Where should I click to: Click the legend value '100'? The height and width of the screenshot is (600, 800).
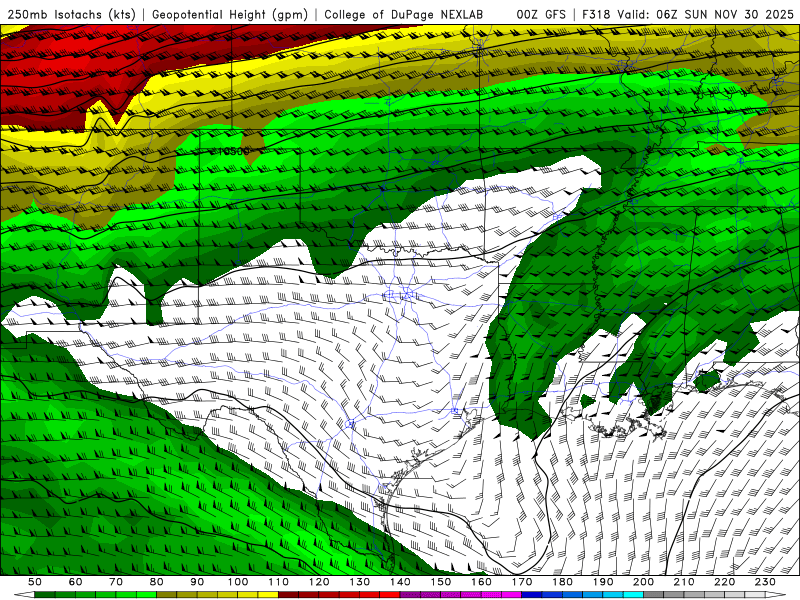tap(238, 582)
